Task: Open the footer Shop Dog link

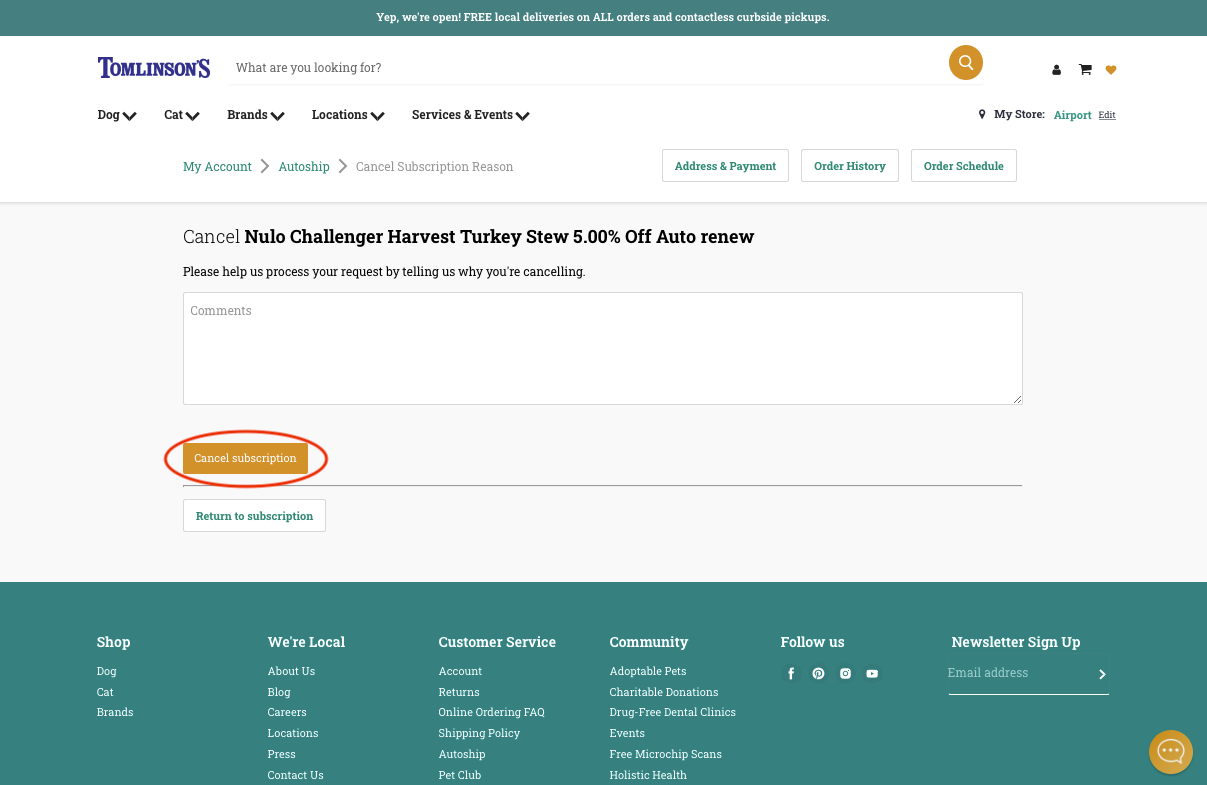Action: click(x=107, y=671)
